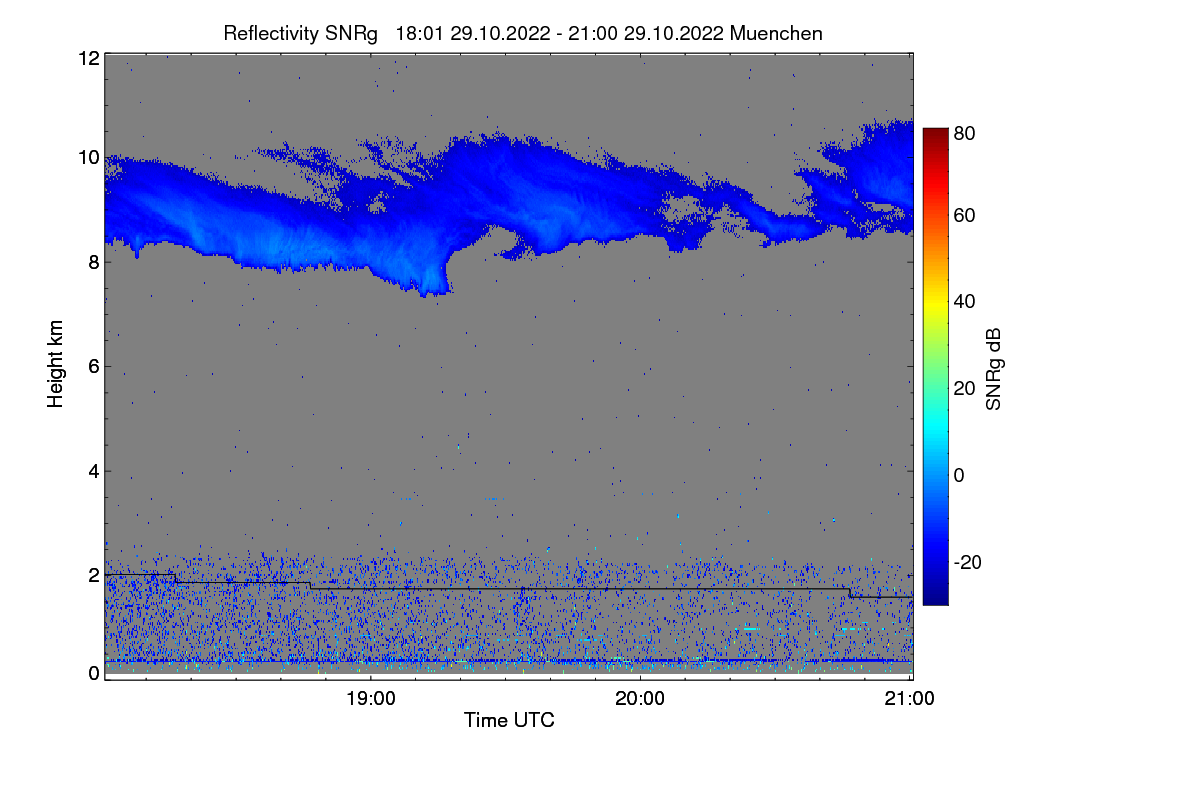Image resolution: width=1200 pixels, height=800 pixels.
Task: Click the 0 km height tick label
Action: pyautogui.click(x=94, y=673)
